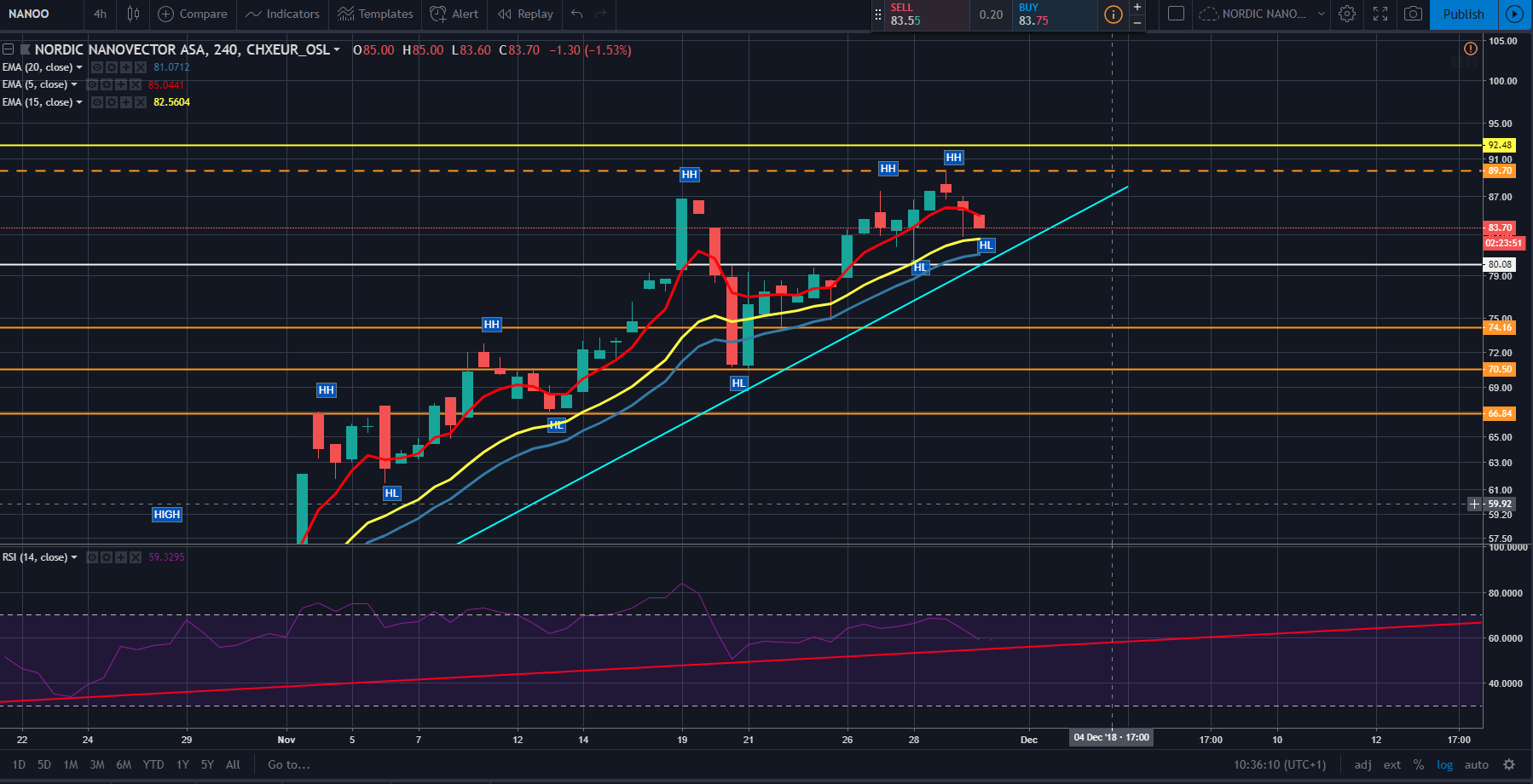Open bottom-right chart properties gear icon
The height and width of the screenshot is (784, 1533).
click(x=1509, y=764)
